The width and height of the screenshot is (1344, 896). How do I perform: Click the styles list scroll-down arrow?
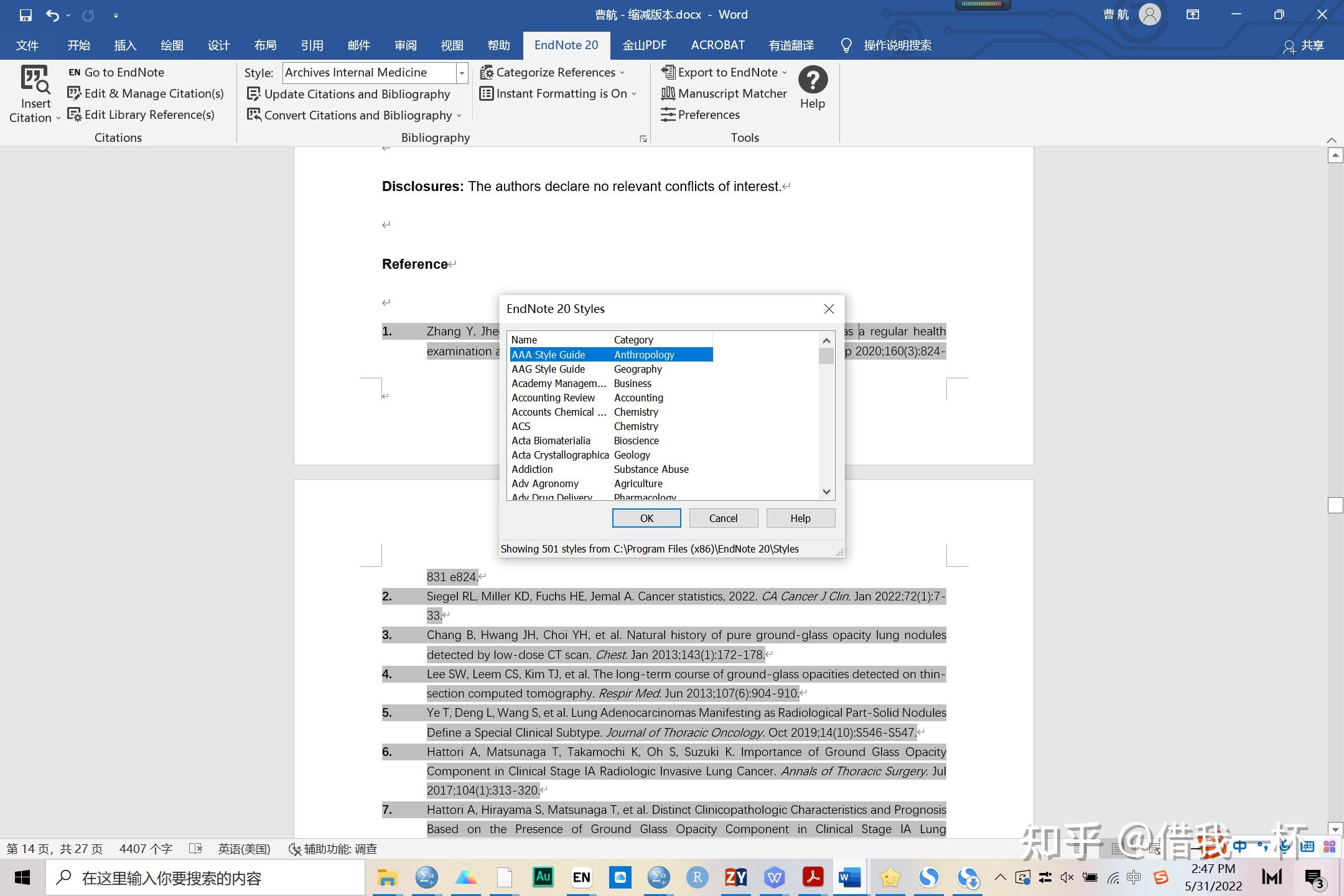click(826, 492)
